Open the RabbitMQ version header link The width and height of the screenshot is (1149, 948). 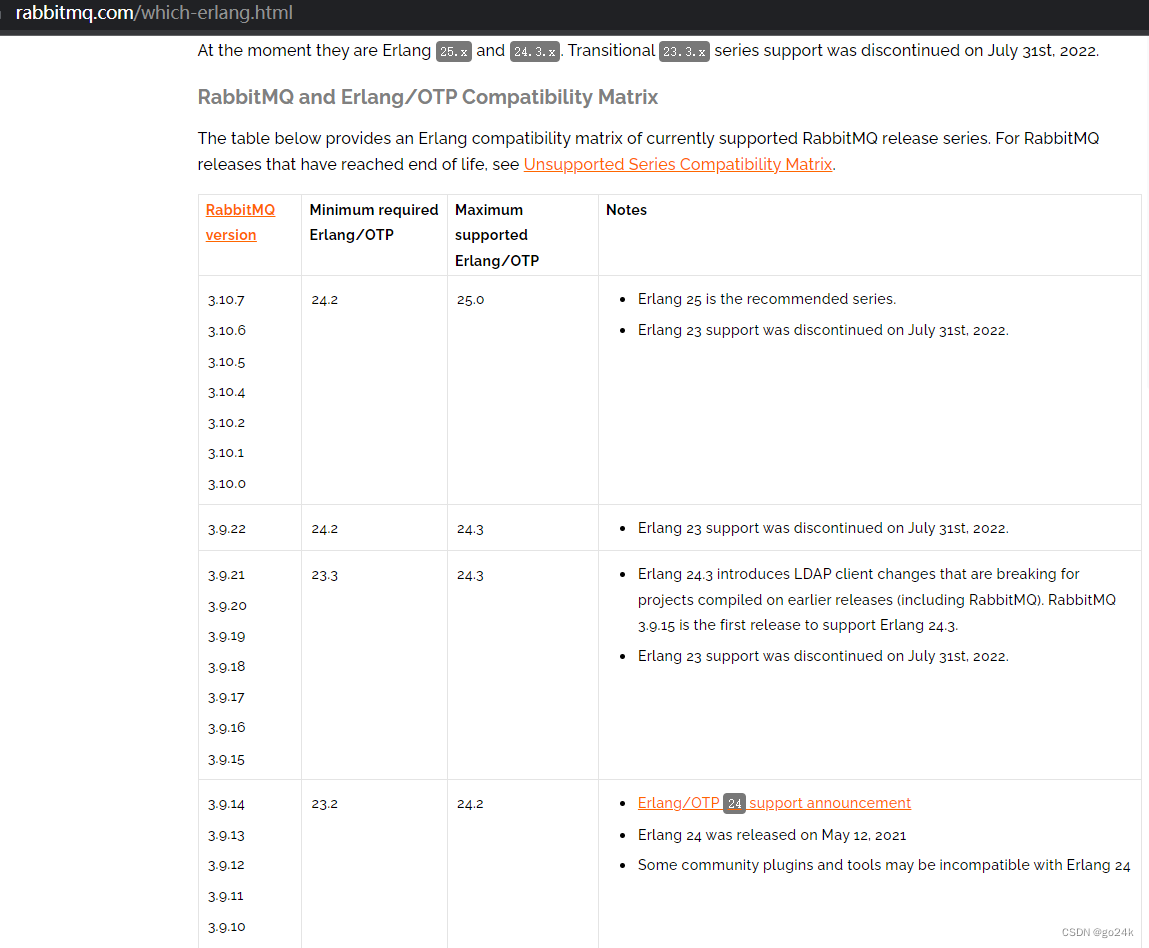(240, 222)
